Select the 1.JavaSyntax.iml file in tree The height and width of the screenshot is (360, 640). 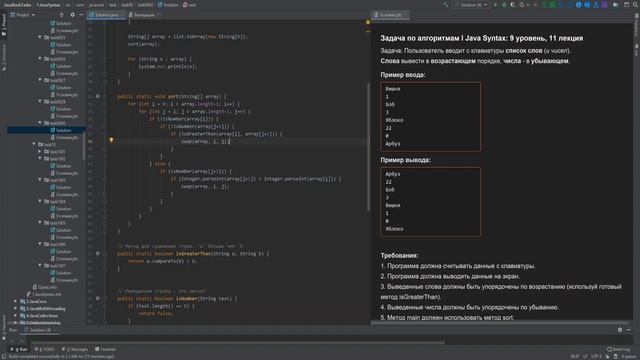pyautogui.click(x=44, y=294)
